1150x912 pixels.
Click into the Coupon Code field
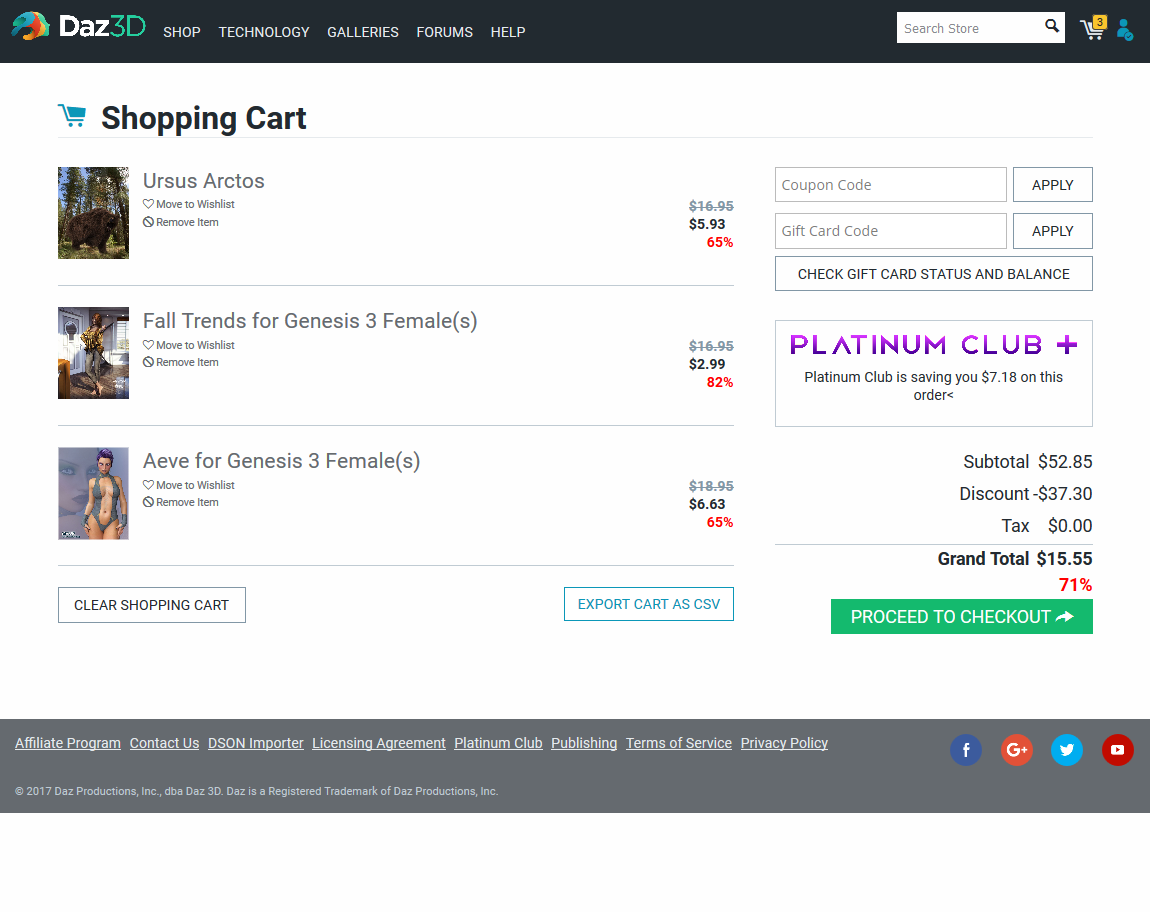click(x=890, y=185)
